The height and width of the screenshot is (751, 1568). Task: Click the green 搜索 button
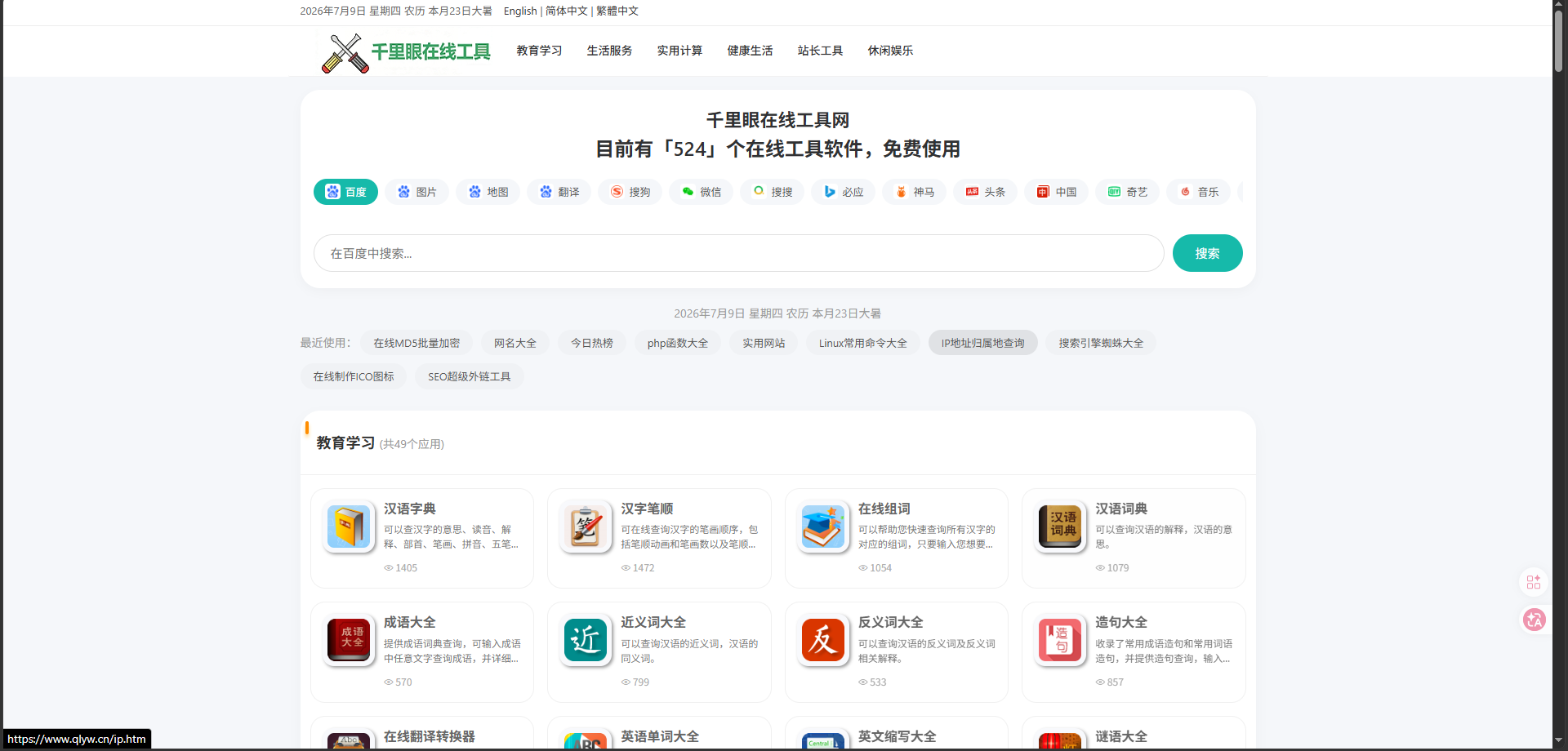[1207, 253]
